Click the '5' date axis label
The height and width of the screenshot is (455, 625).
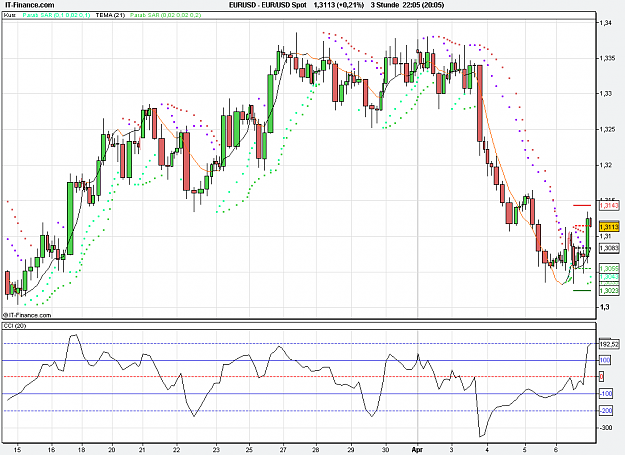click(525, 449)
